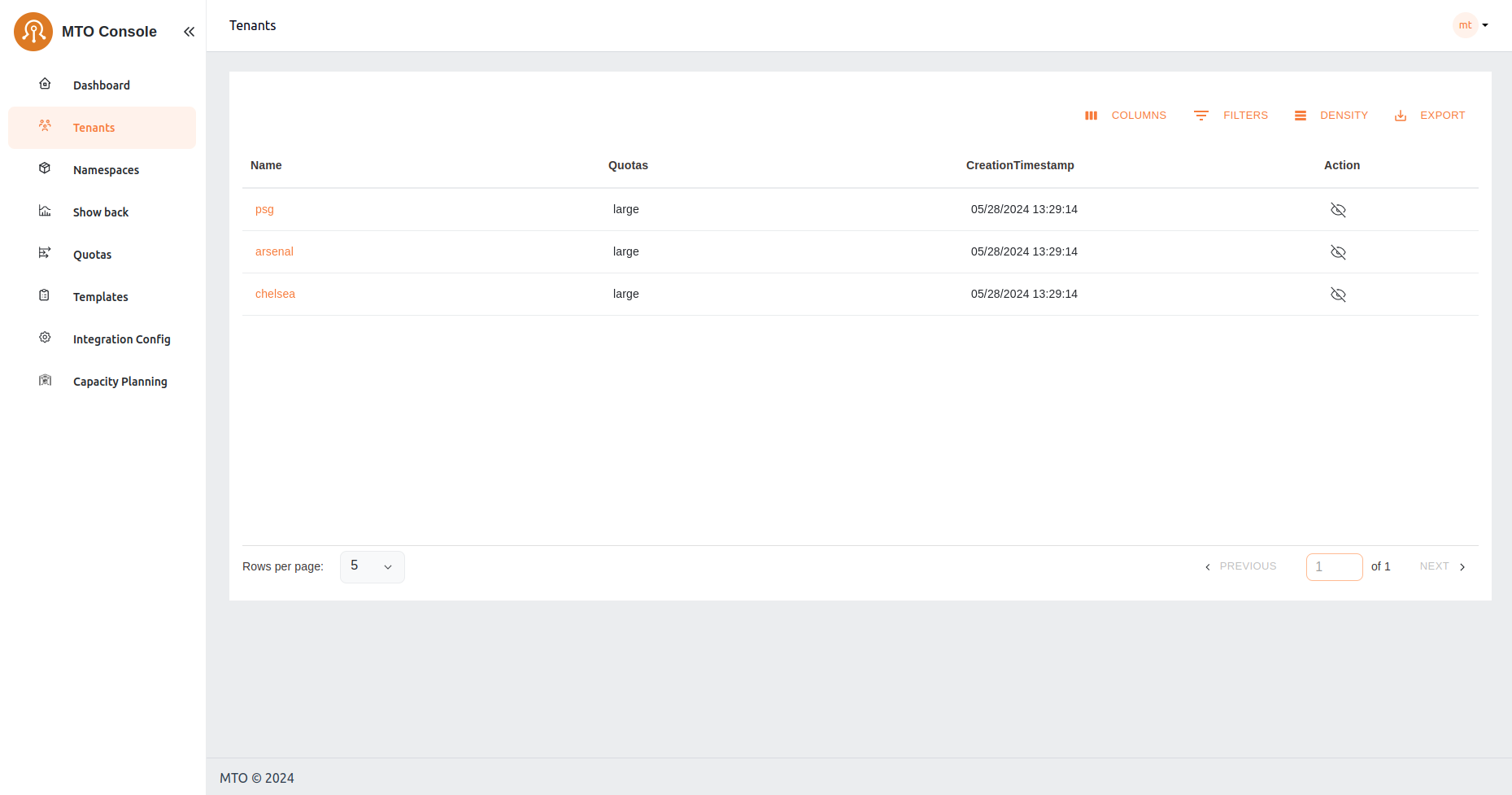
Task: Toggle visibility eye icon for chelsea tenant
Action: click(x=1338, y=295)
